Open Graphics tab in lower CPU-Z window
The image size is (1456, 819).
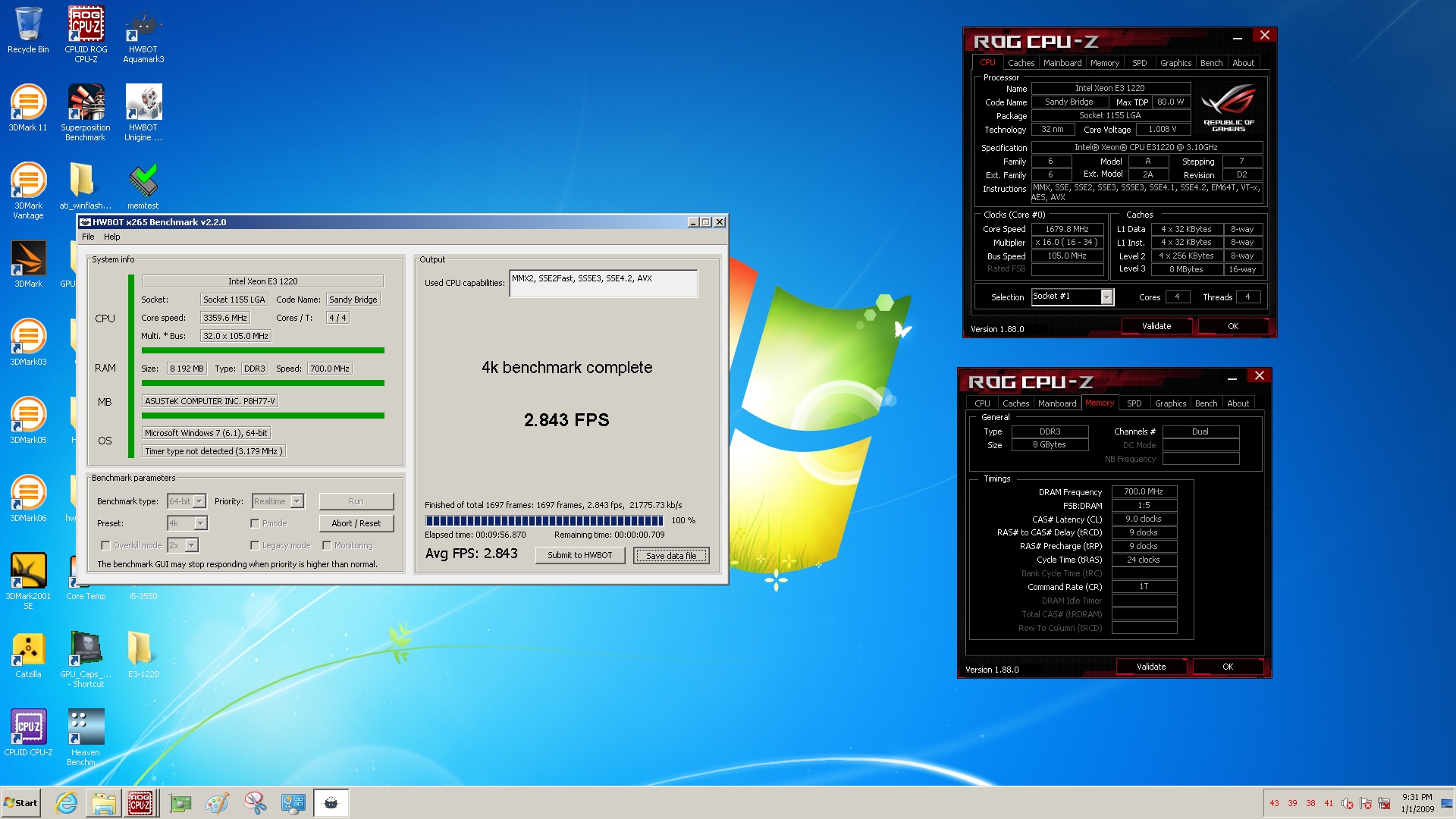click(x=1170, y=403)
